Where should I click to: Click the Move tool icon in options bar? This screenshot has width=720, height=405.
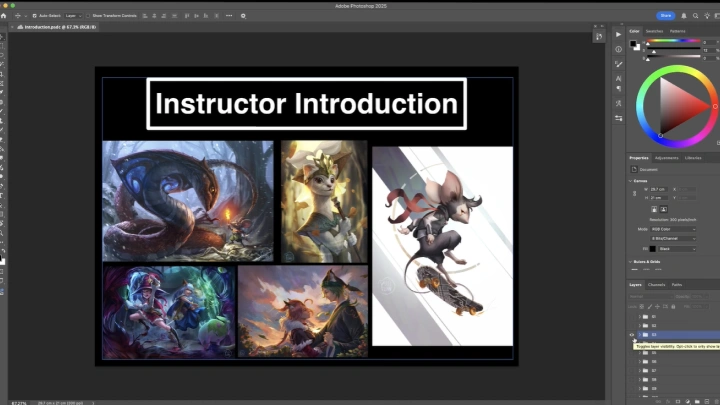(18, 16)
